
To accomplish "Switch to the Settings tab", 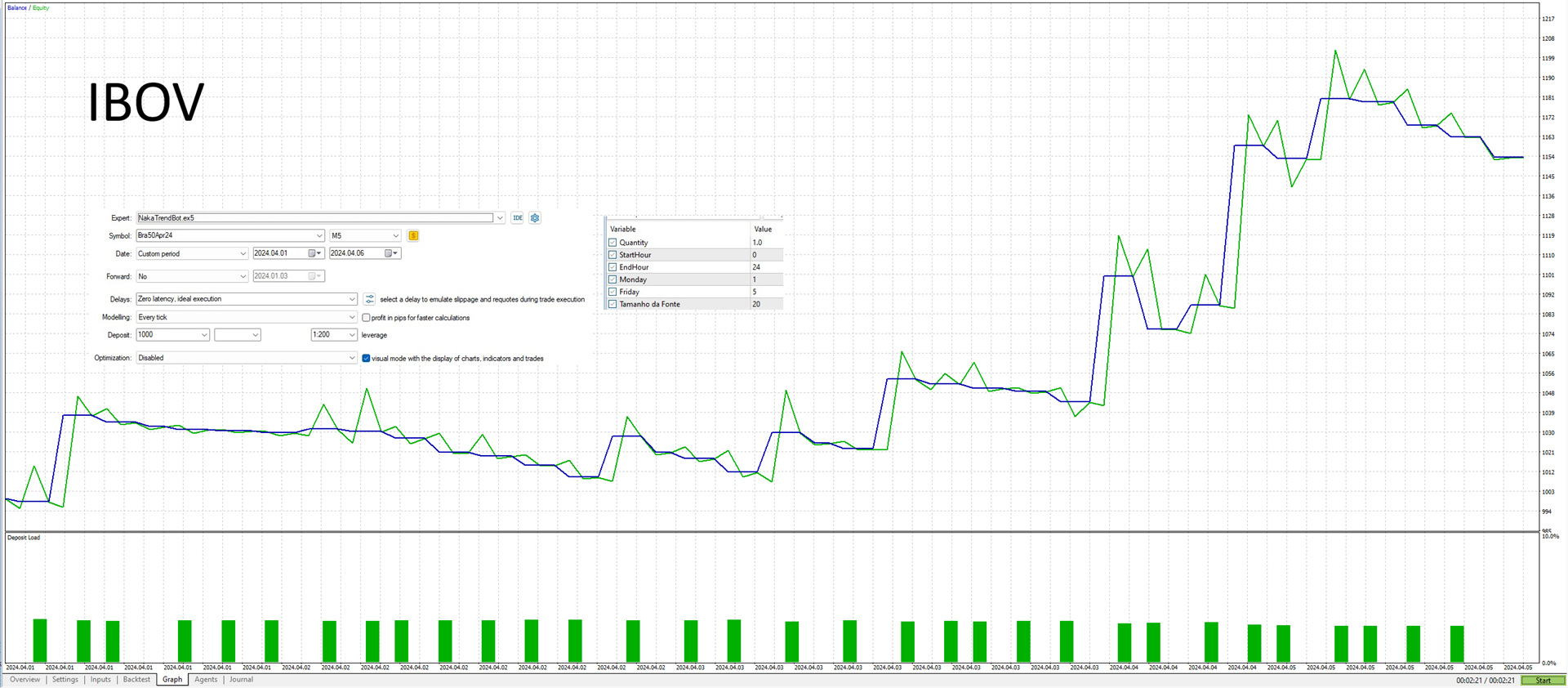I will click(65, 680).
